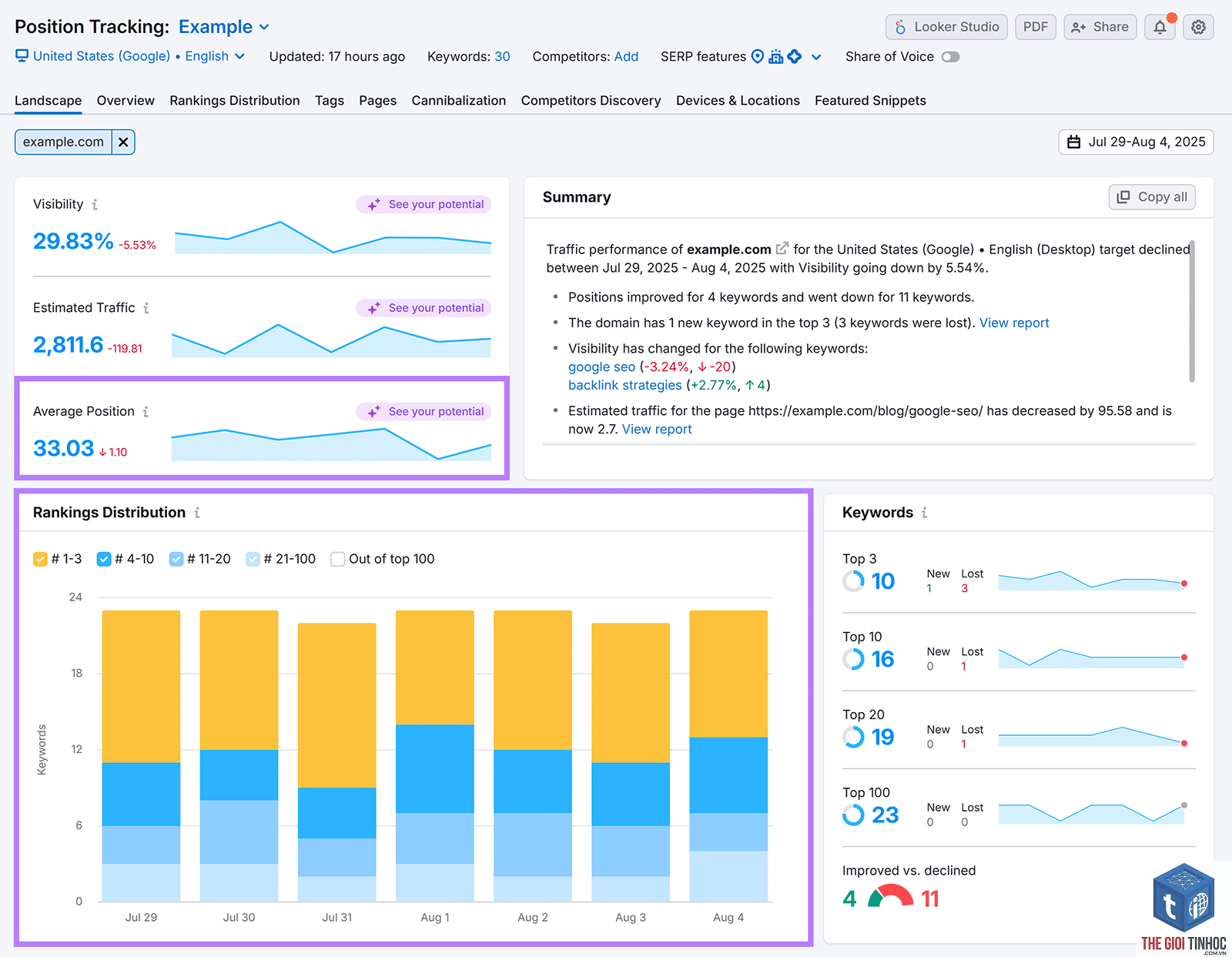
Task: Open Pages tab
Action: 377,101
